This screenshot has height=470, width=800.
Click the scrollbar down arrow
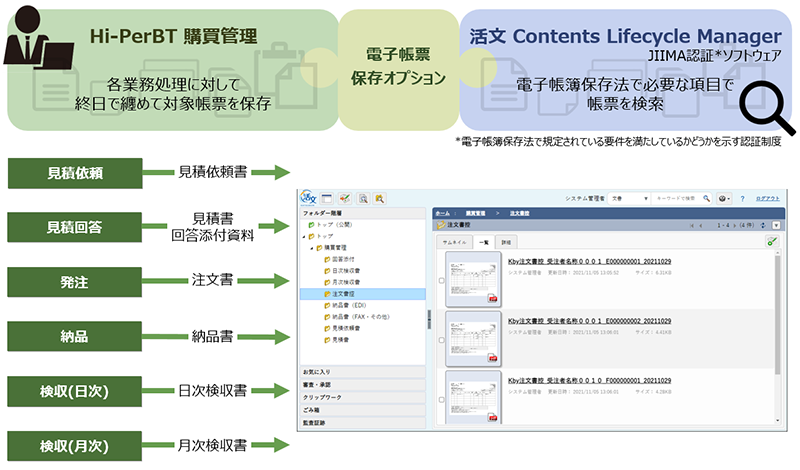pyautogui.click(x=778, y=421)
